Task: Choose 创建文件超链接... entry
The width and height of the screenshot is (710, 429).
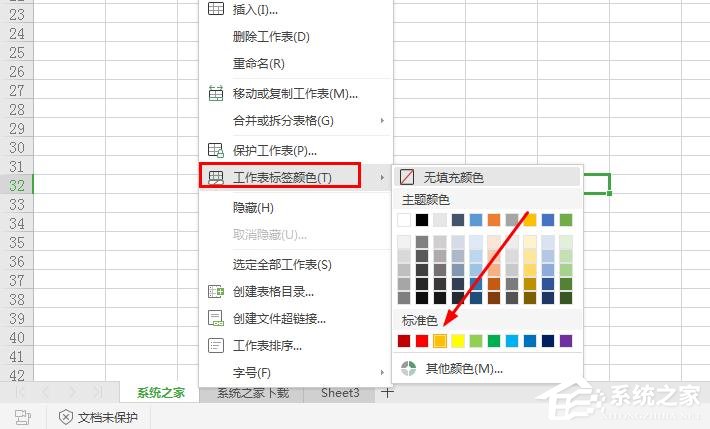Action: (279, 319)
